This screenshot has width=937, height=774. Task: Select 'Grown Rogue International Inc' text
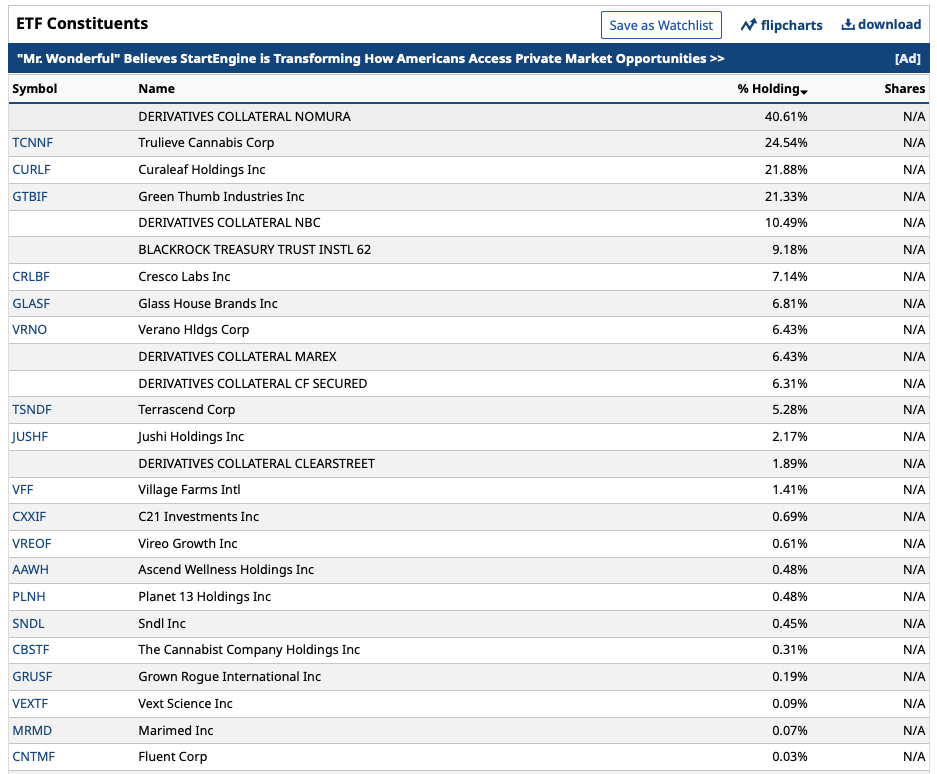229,677
